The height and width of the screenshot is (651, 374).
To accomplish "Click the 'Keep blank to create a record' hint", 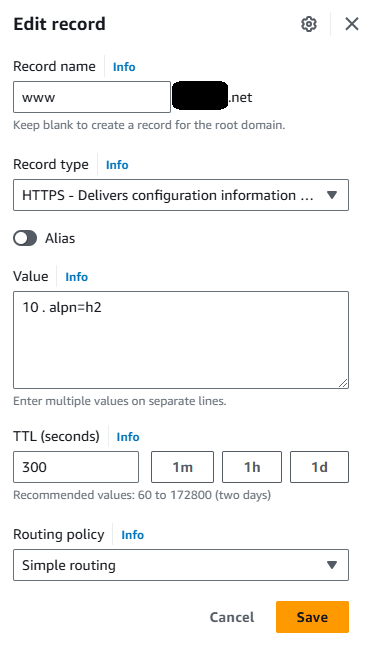I will pyautogui.click(x=149, y=125).
